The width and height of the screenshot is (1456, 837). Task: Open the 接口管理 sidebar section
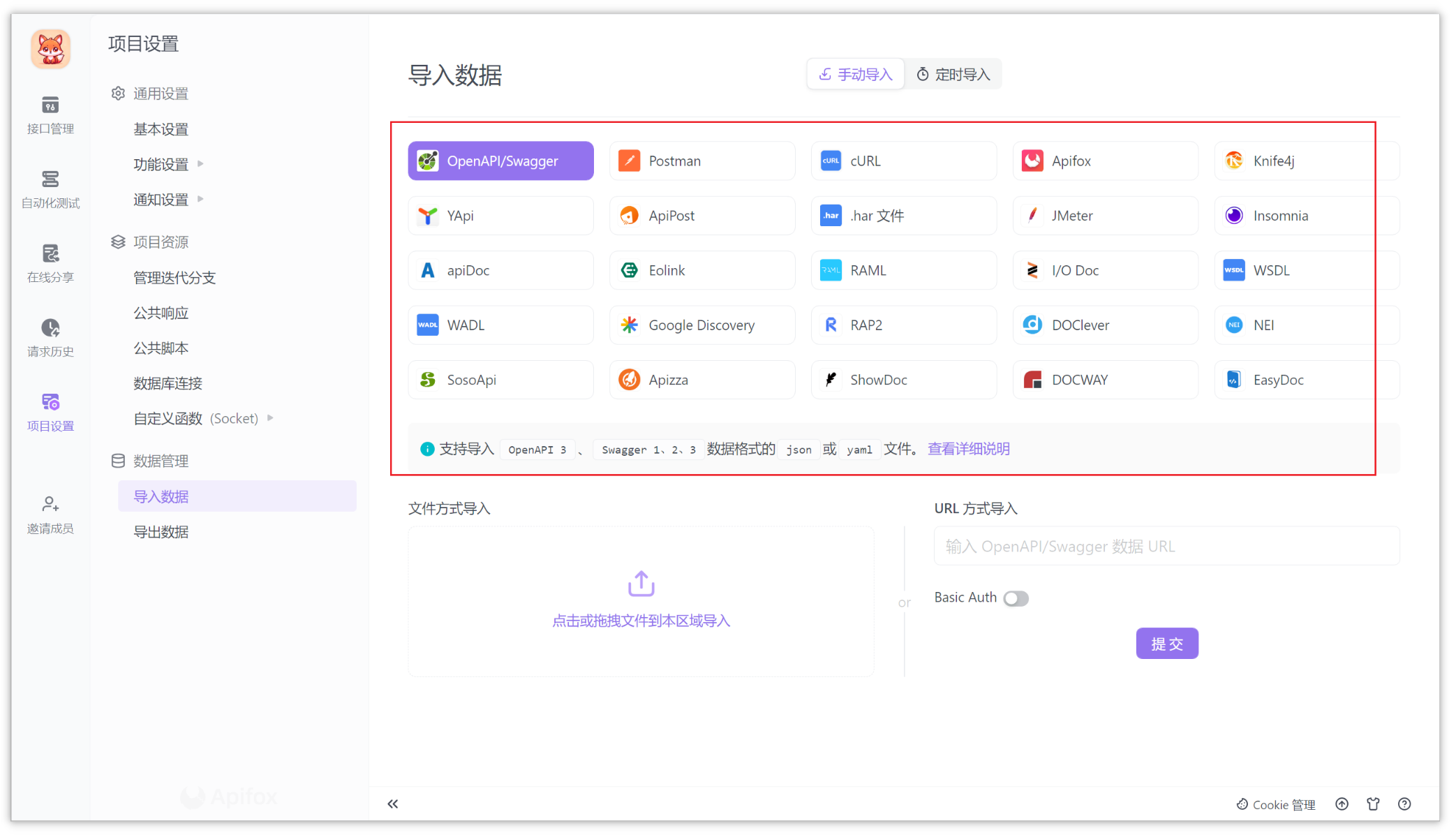click(x=50, y=115)
